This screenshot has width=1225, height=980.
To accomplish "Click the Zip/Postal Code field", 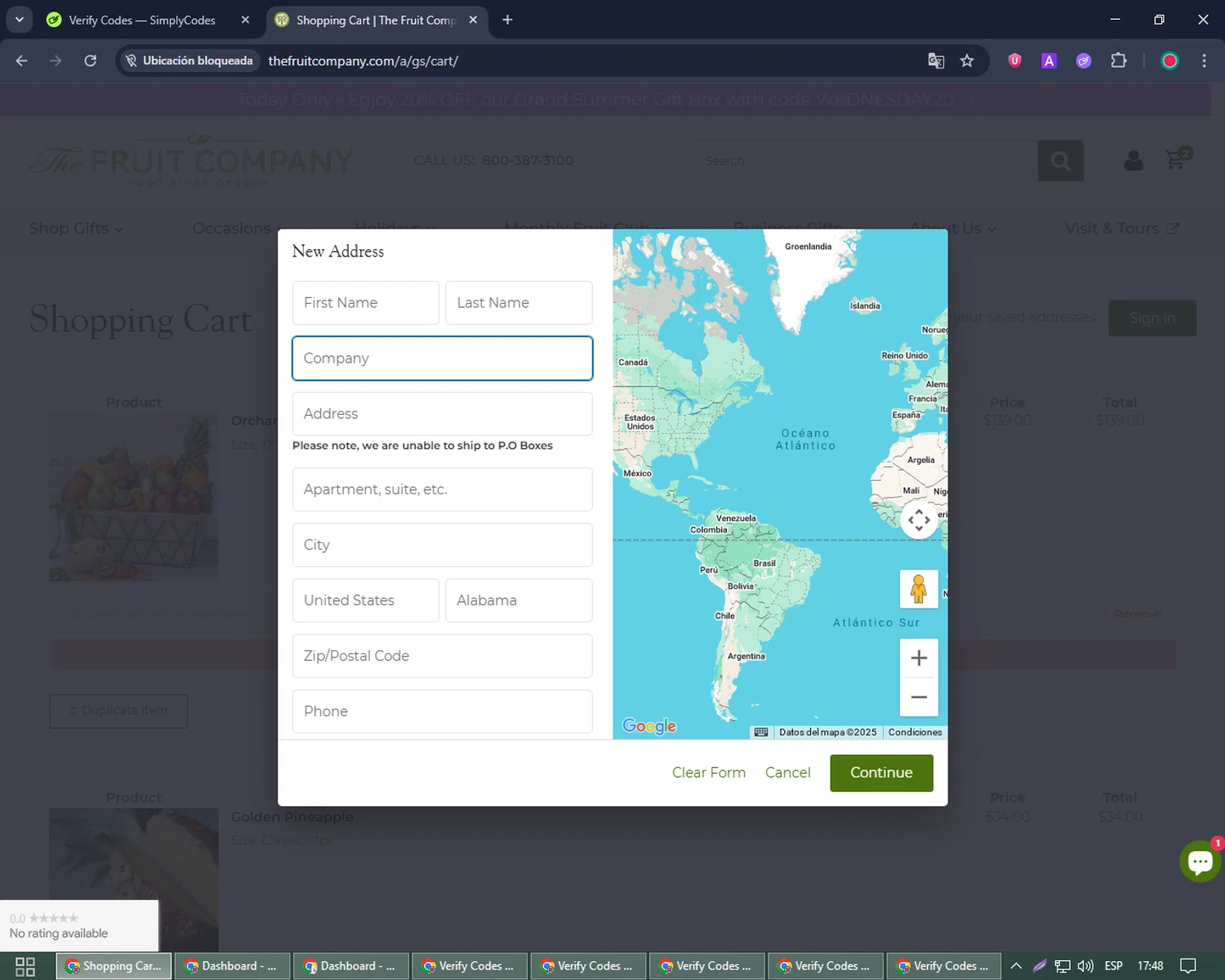I will click(443, 656).
